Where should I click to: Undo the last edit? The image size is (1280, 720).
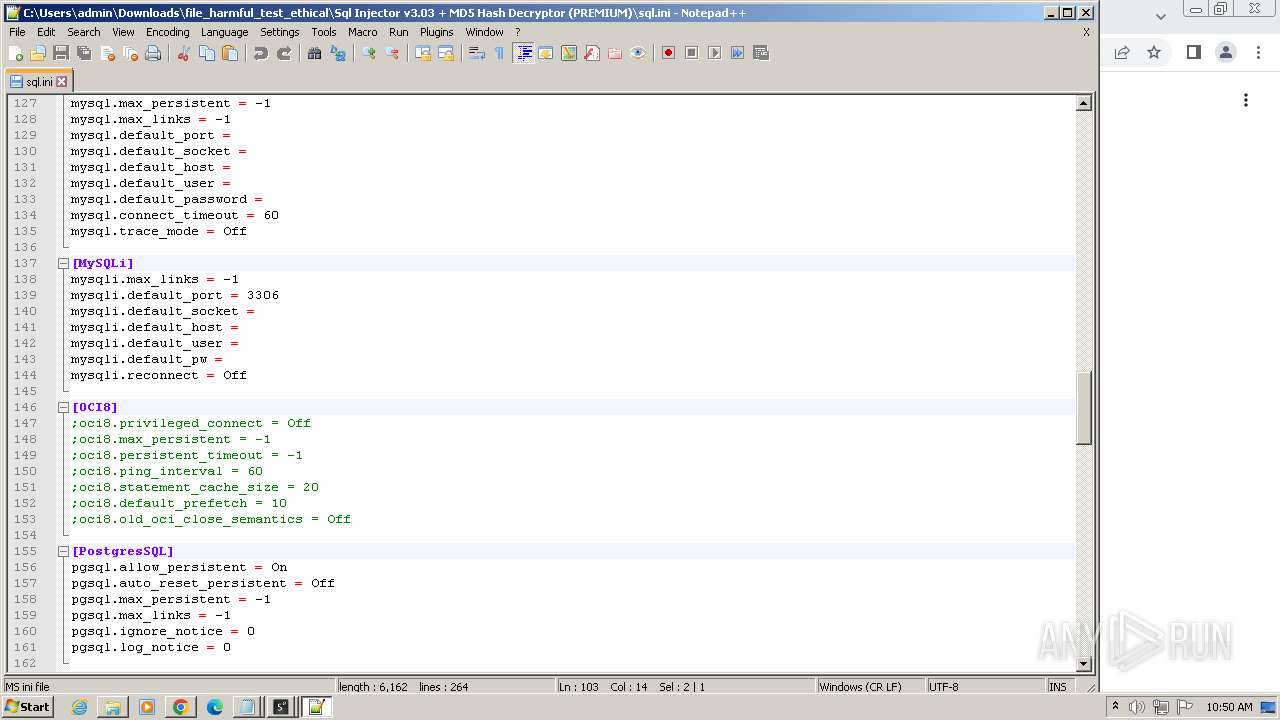[261, 53]
